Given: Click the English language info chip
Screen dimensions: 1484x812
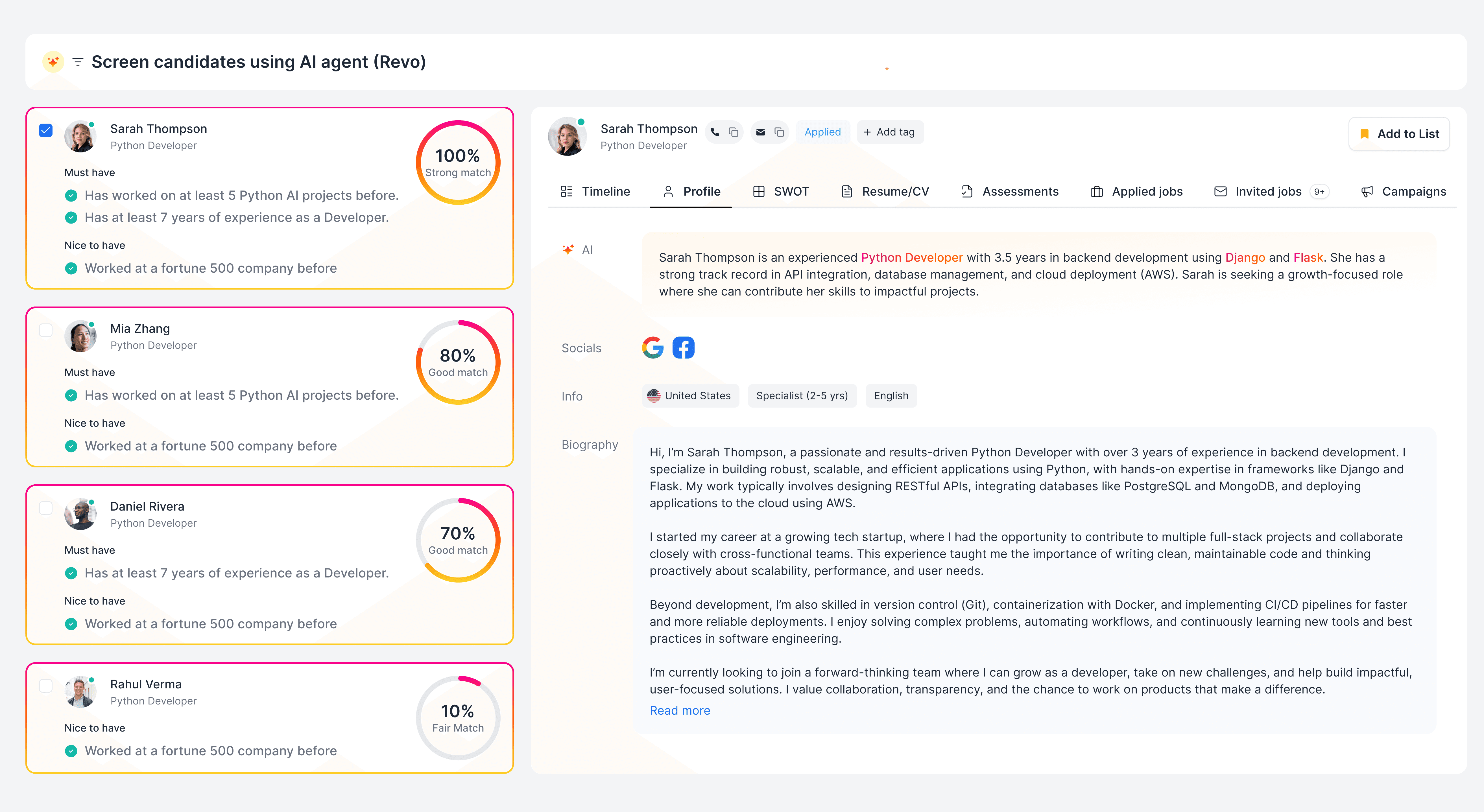Looking at the screenshot, I should coord(891,396).
